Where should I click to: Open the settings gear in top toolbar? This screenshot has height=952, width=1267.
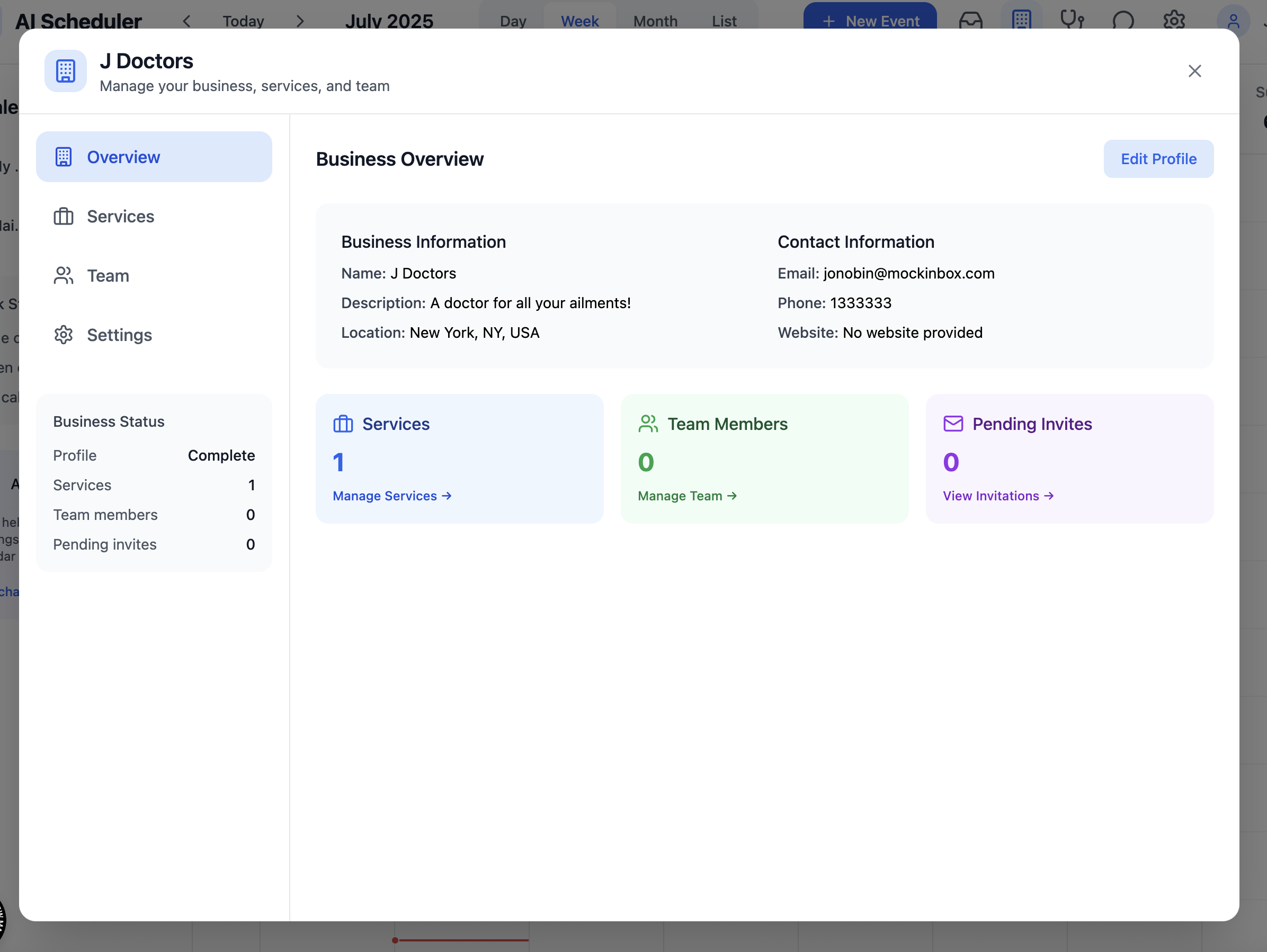click(1174, 21)
